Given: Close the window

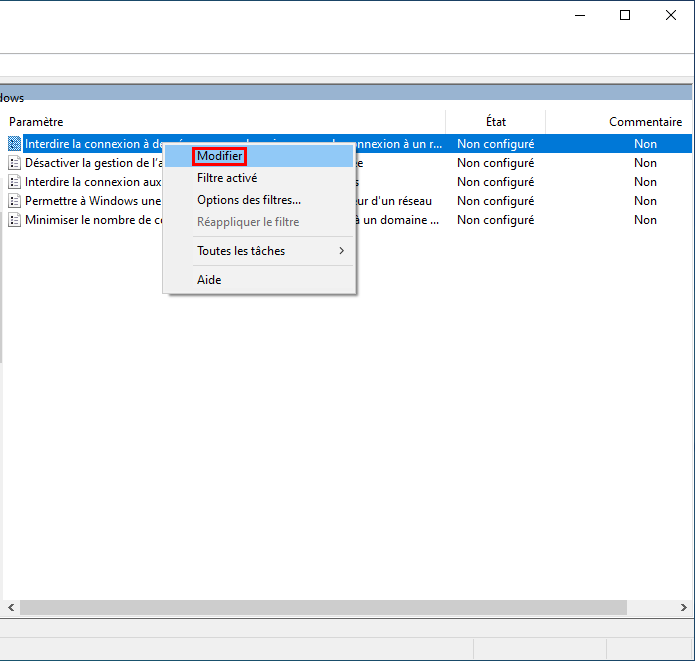Looking at the screenshot, I should 671,15.
